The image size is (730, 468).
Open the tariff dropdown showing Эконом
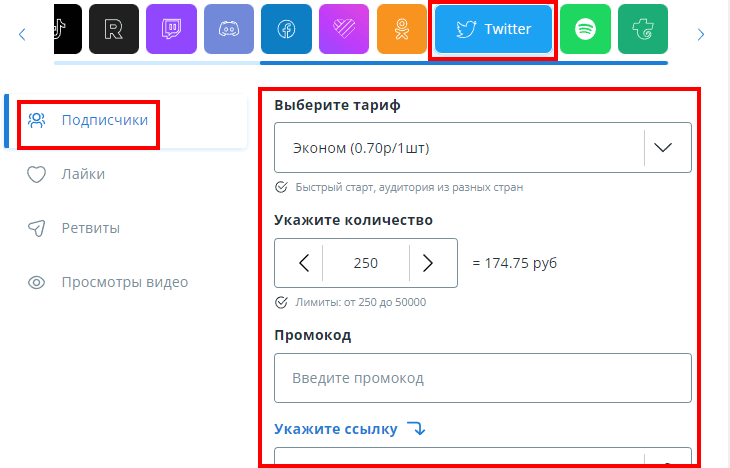pyautogui.click(x=483, y=148)
